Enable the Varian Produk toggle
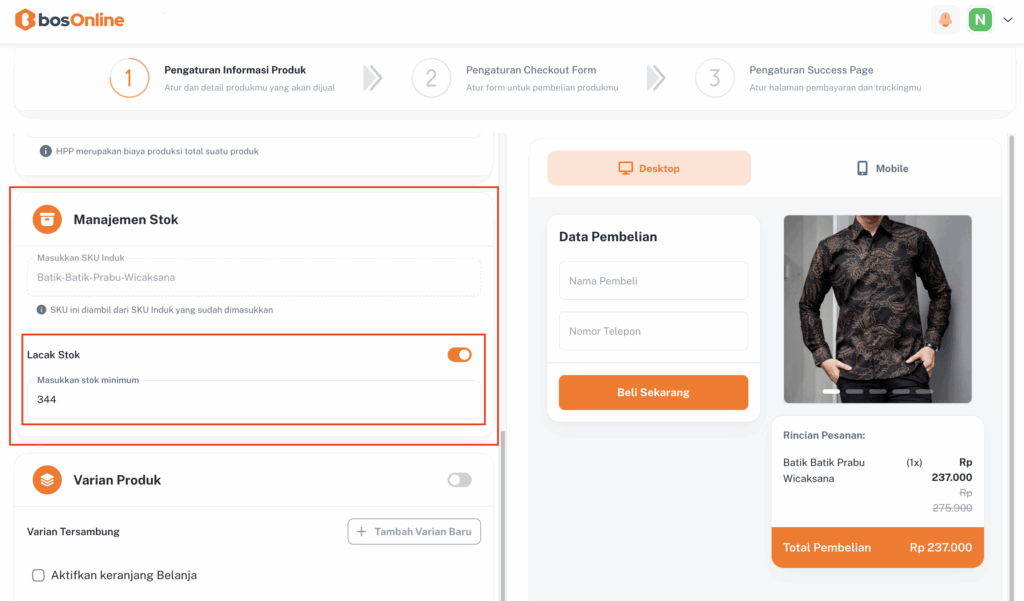This screenshot has height=601, width=1024. pyautogui.click(x=459, y=480)
